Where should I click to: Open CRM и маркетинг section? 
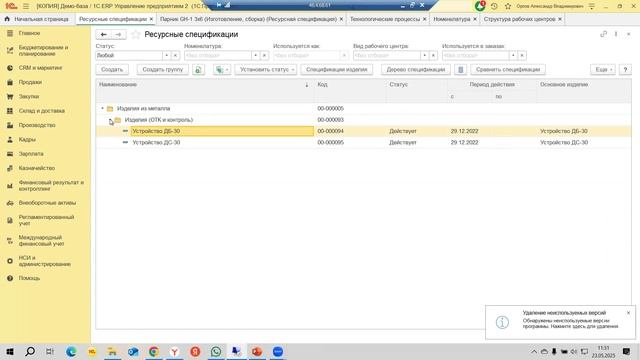[x=40, y=68]
